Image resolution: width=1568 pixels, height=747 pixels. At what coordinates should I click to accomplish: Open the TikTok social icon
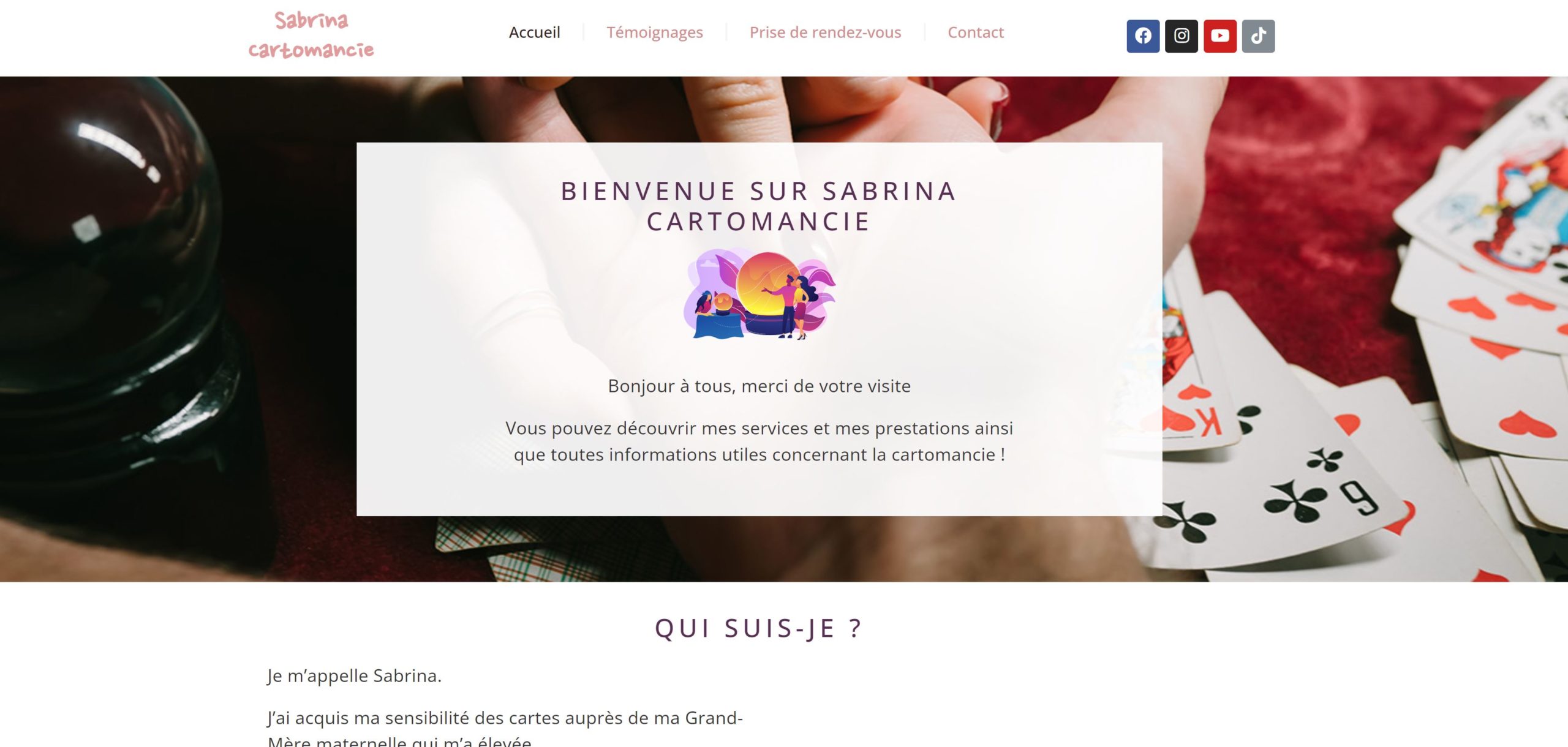(x=1259, y=36)
